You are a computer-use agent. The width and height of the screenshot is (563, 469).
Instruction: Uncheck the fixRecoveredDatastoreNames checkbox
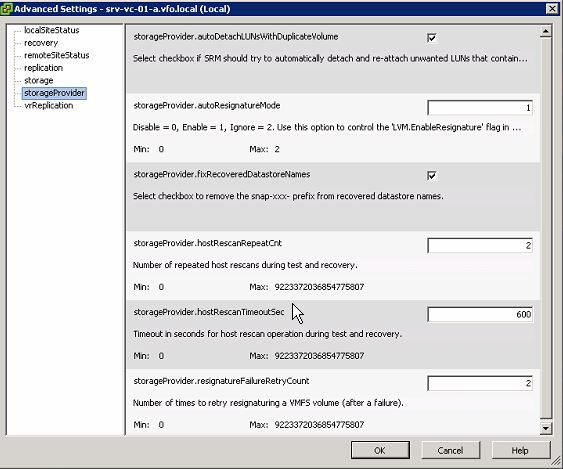[431, 175]
